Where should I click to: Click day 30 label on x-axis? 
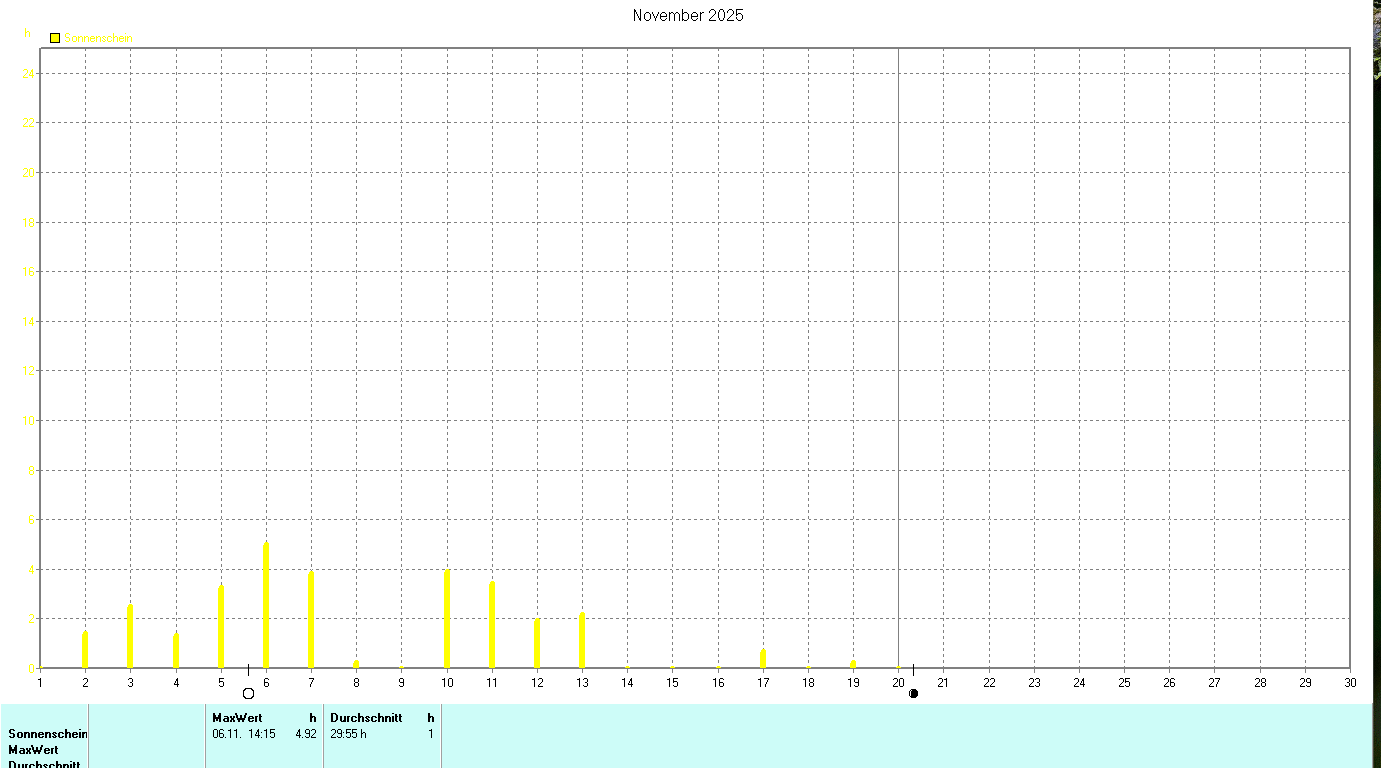click(1350, 683)
